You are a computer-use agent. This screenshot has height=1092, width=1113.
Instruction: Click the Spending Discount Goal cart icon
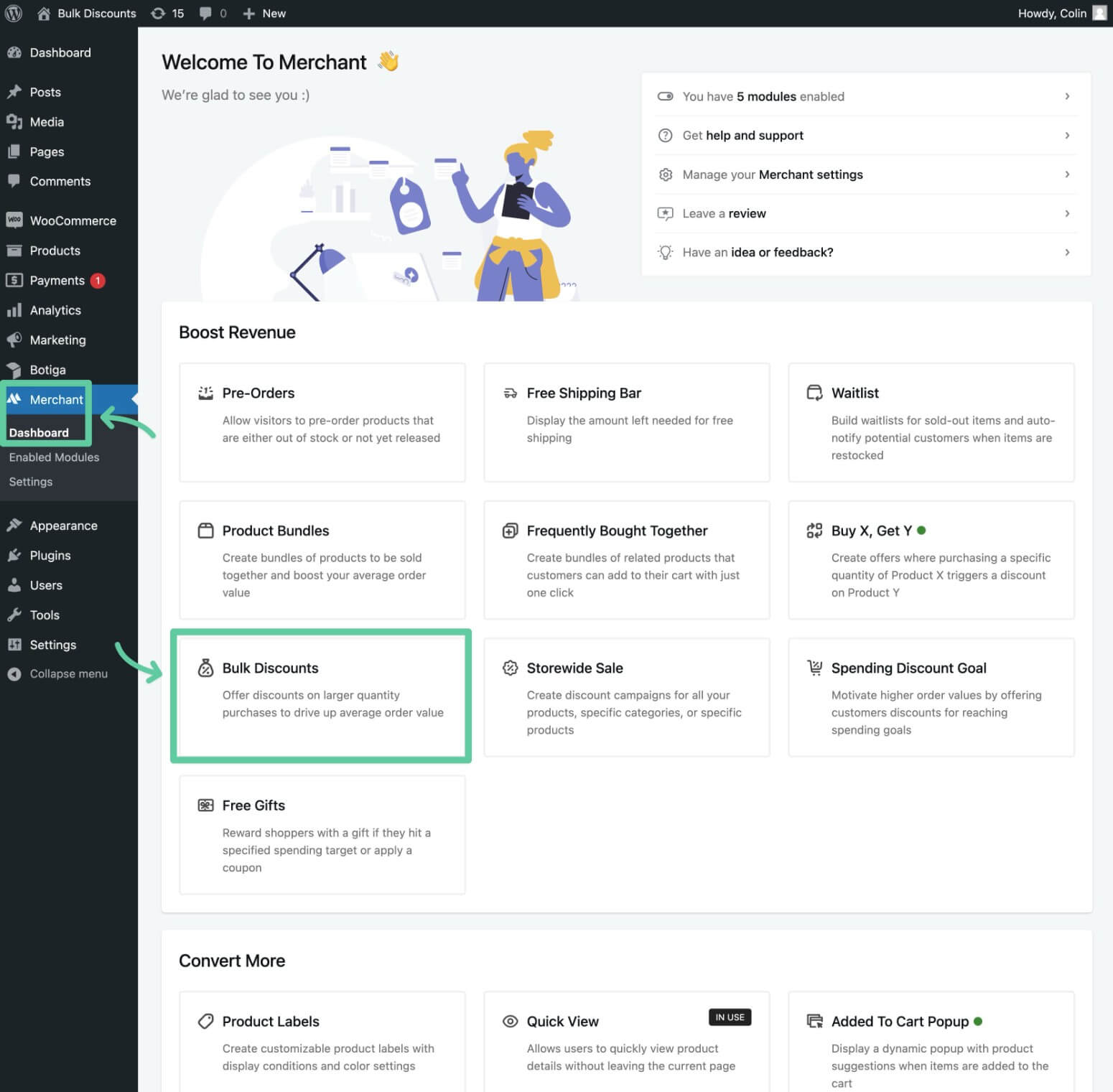[814, 668]
